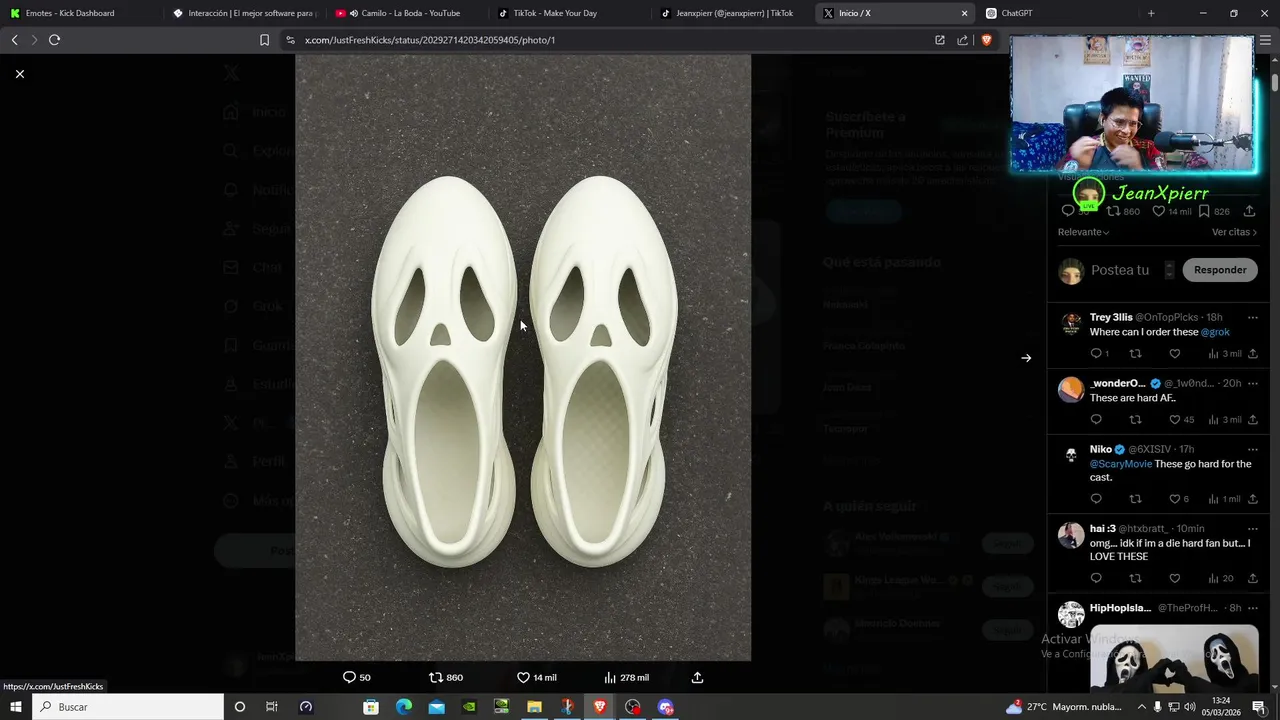Reply to Trey 3llis comment
The image size is (1280, 720).
tap(1099, 353)
